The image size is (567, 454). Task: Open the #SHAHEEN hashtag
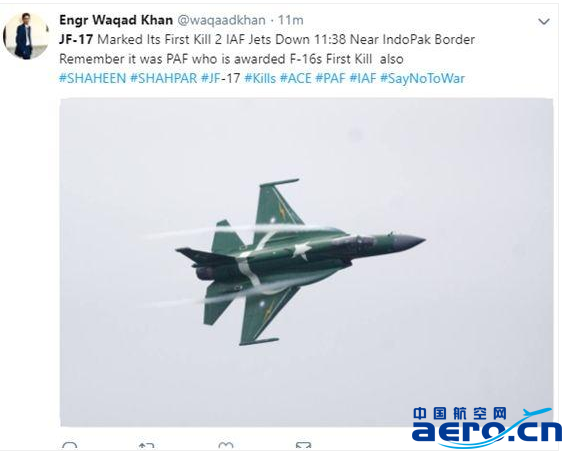coord(93,78)
